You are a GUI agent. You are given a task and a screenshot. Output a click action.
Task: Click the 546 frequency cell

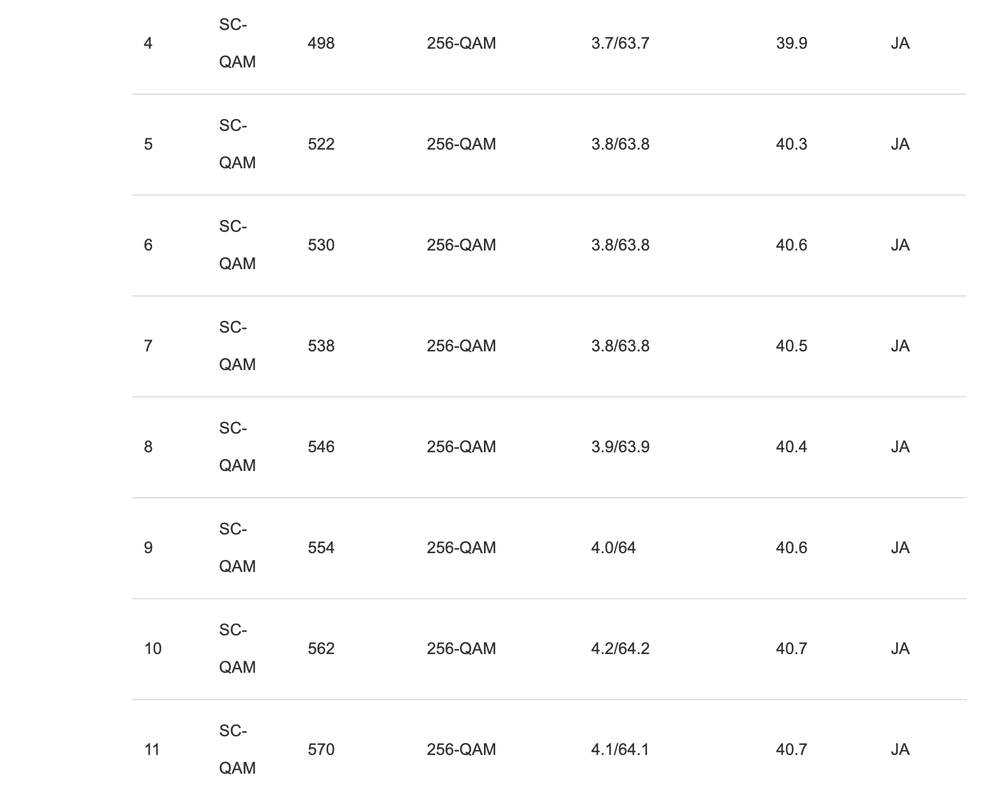(x=321, y=448)
